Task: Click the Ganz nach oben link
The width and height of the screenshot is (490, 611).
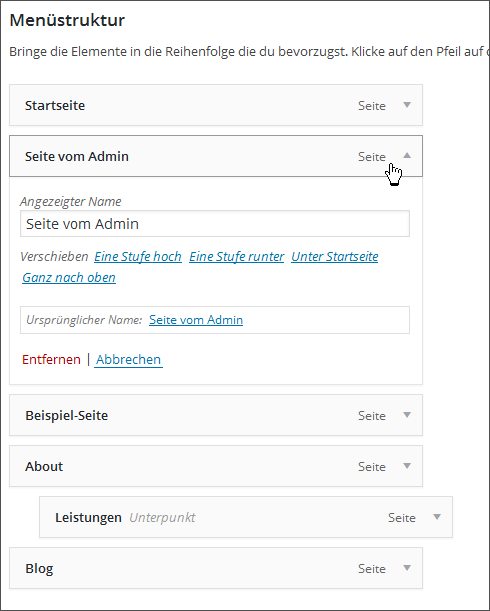Action: [69, 277]
